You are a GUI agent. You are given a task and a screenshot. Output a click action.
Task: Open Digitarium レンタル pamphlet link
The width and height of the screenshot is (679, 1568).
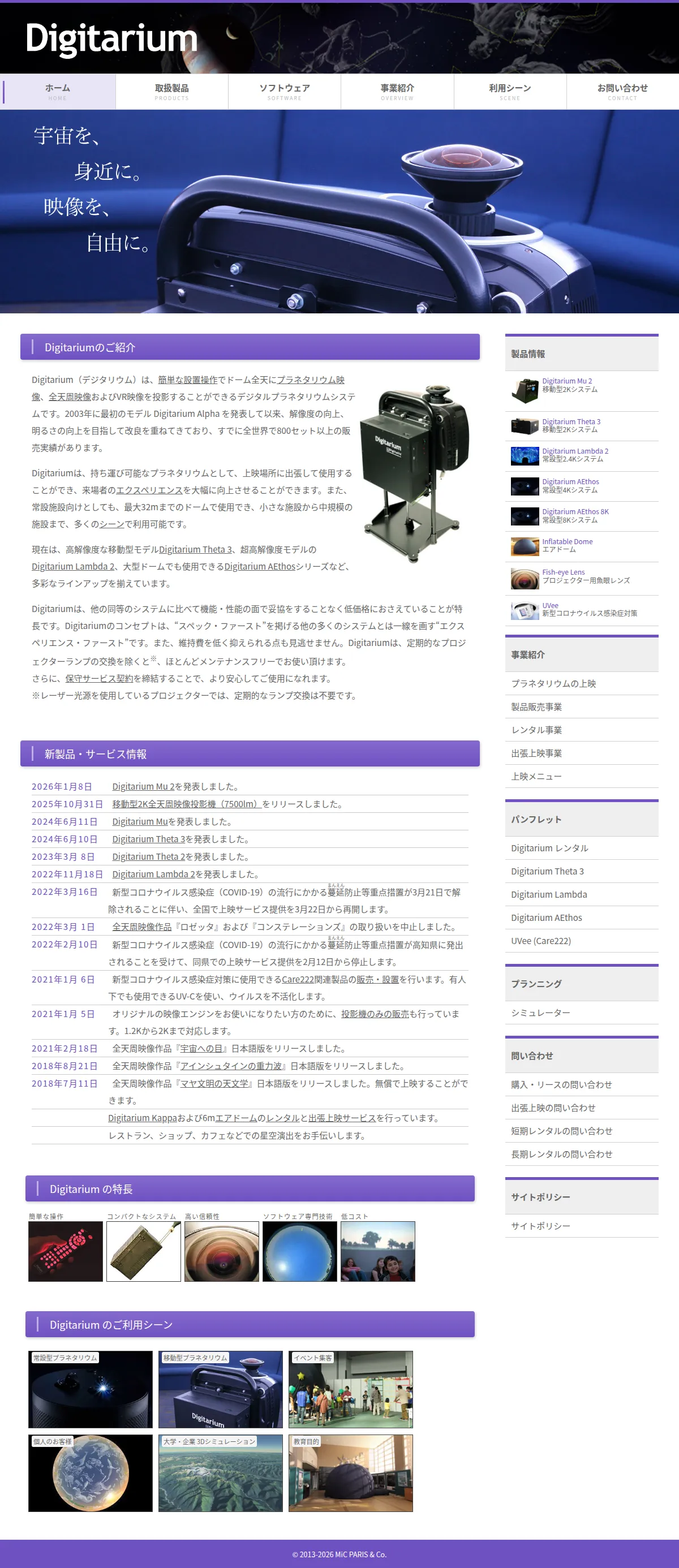pos(582,848)
